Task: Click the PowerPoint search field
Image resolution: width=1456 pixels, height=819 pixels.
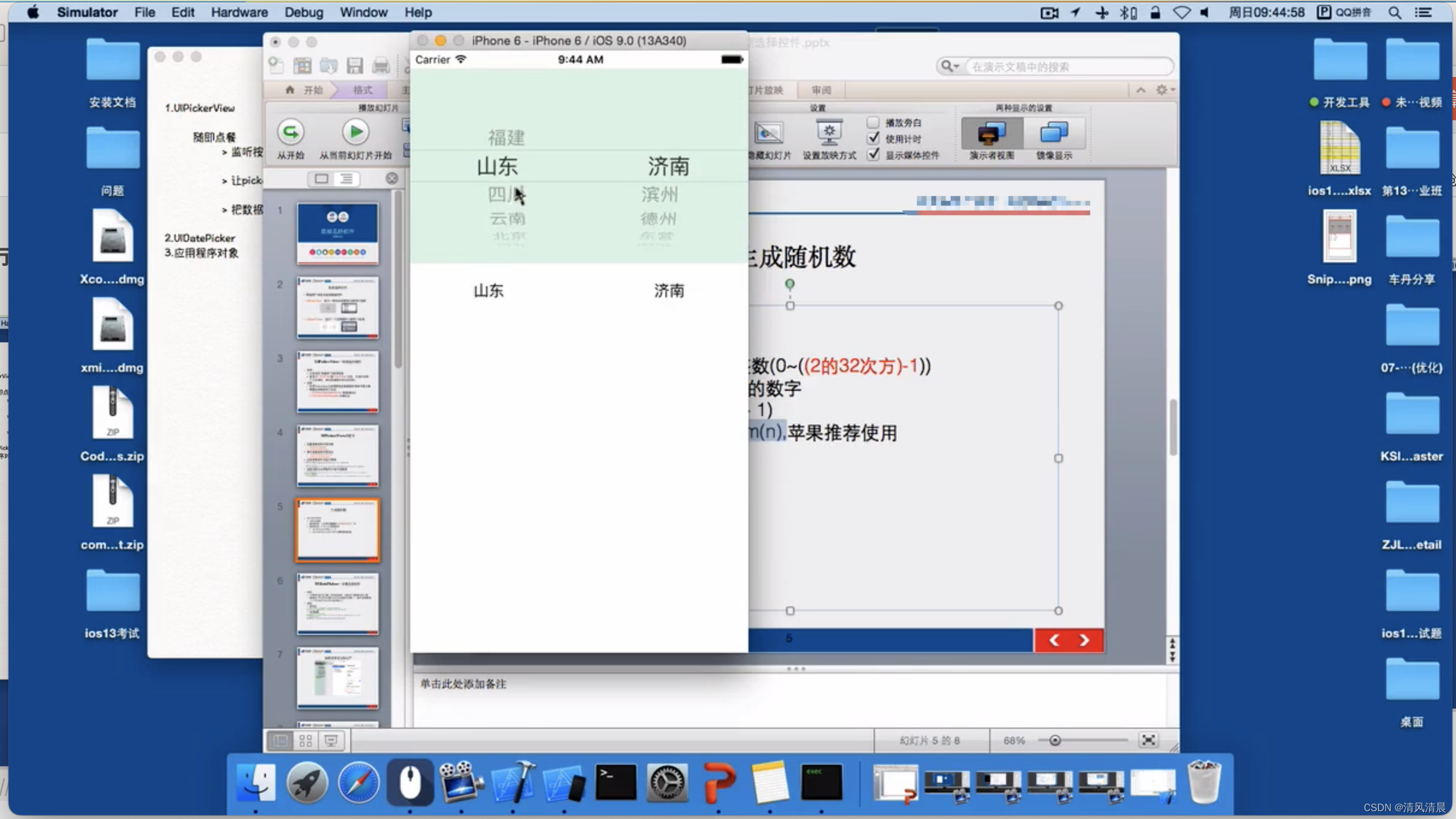Action: [1069, 66]
